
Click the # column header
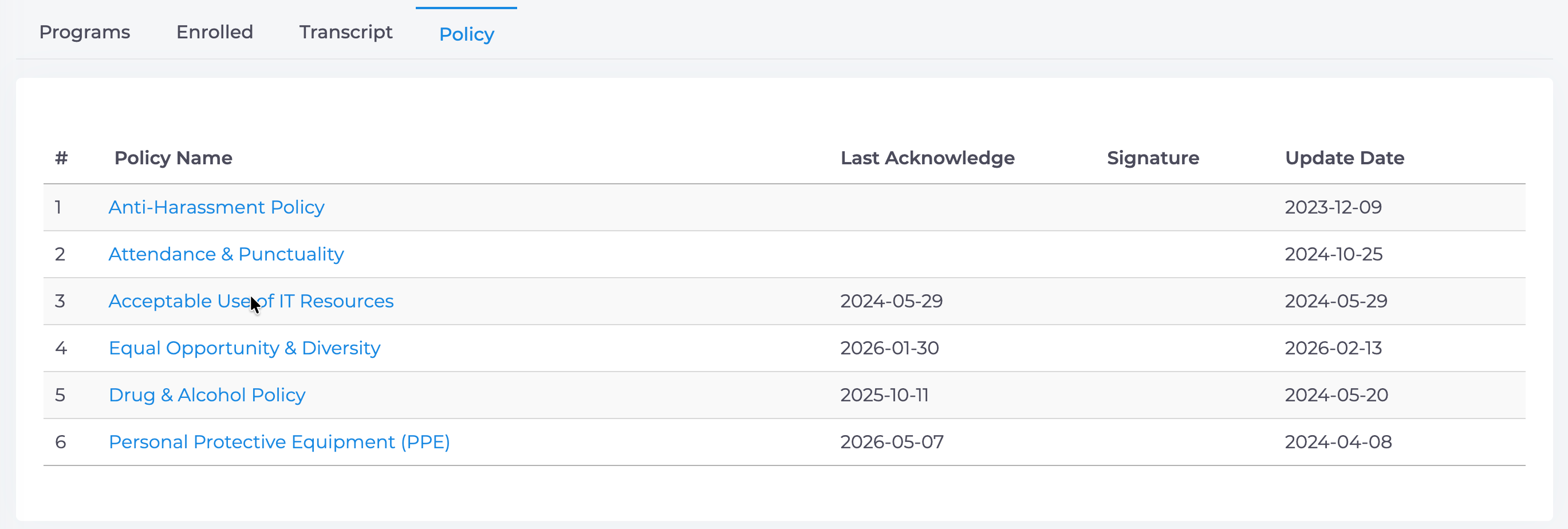click(x=61, y=158)
